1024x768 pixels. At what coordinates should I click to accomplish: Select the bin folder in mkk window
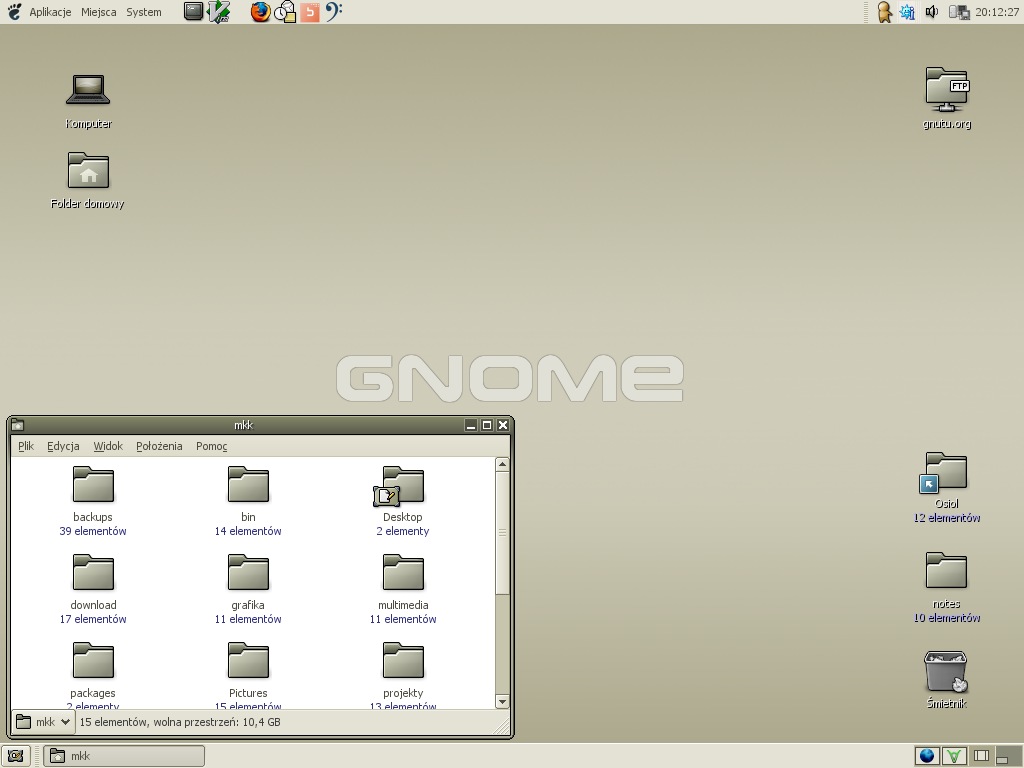(248, 485)
